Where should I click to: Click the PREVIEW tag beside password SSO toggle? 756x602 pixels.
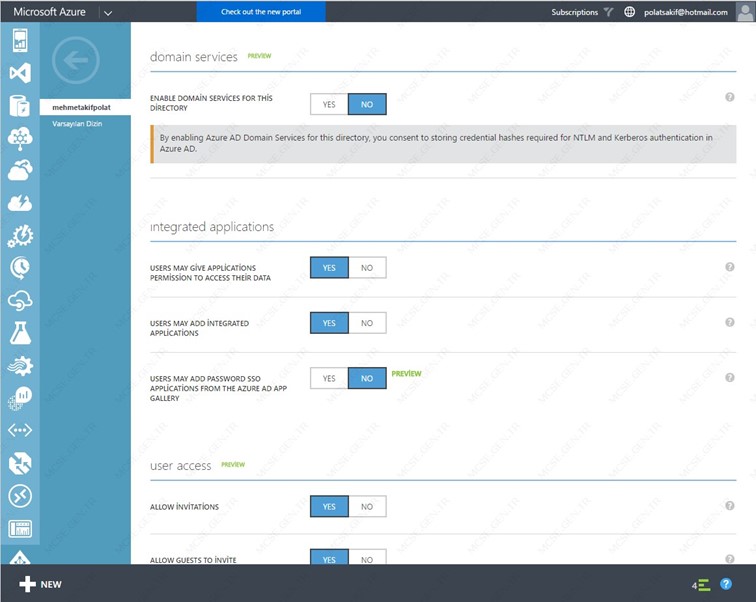pos(406,374)
